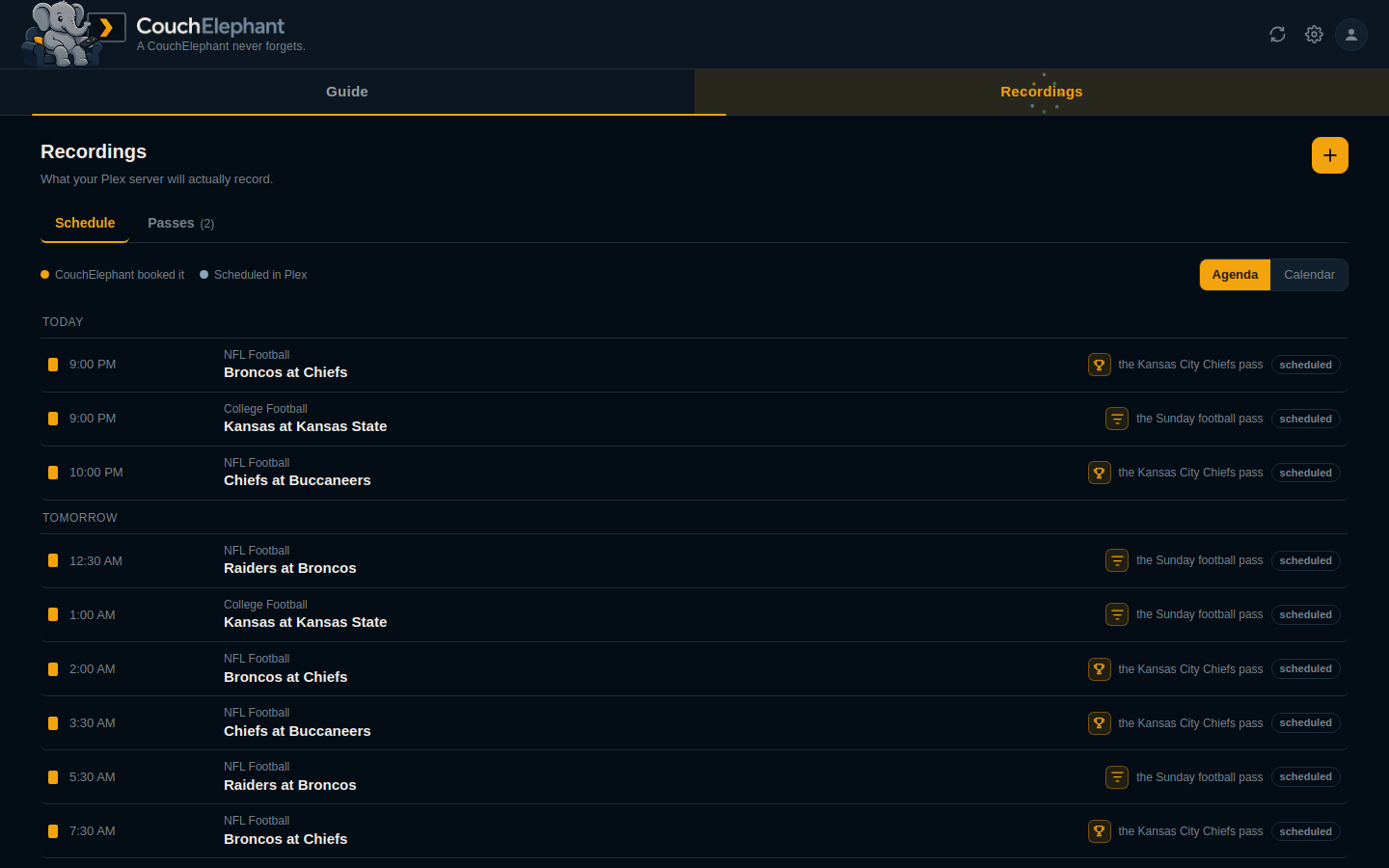Switch to the Guide tab
Screen dimensions: 1389x868
(x=347, y=92)
